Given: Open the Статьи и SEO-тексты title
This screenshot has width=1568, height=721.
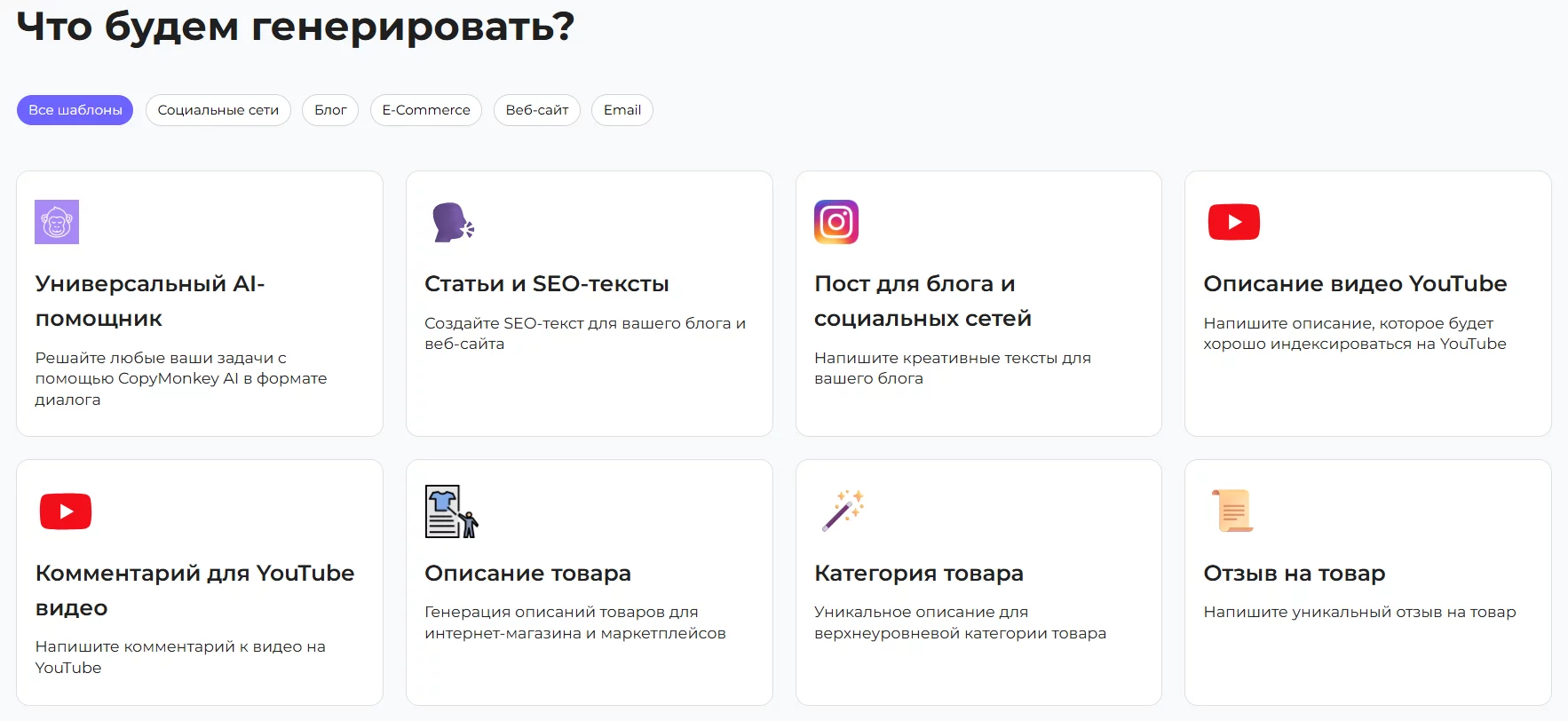Looking at the screenshot, I should click(x=547, y=284).
